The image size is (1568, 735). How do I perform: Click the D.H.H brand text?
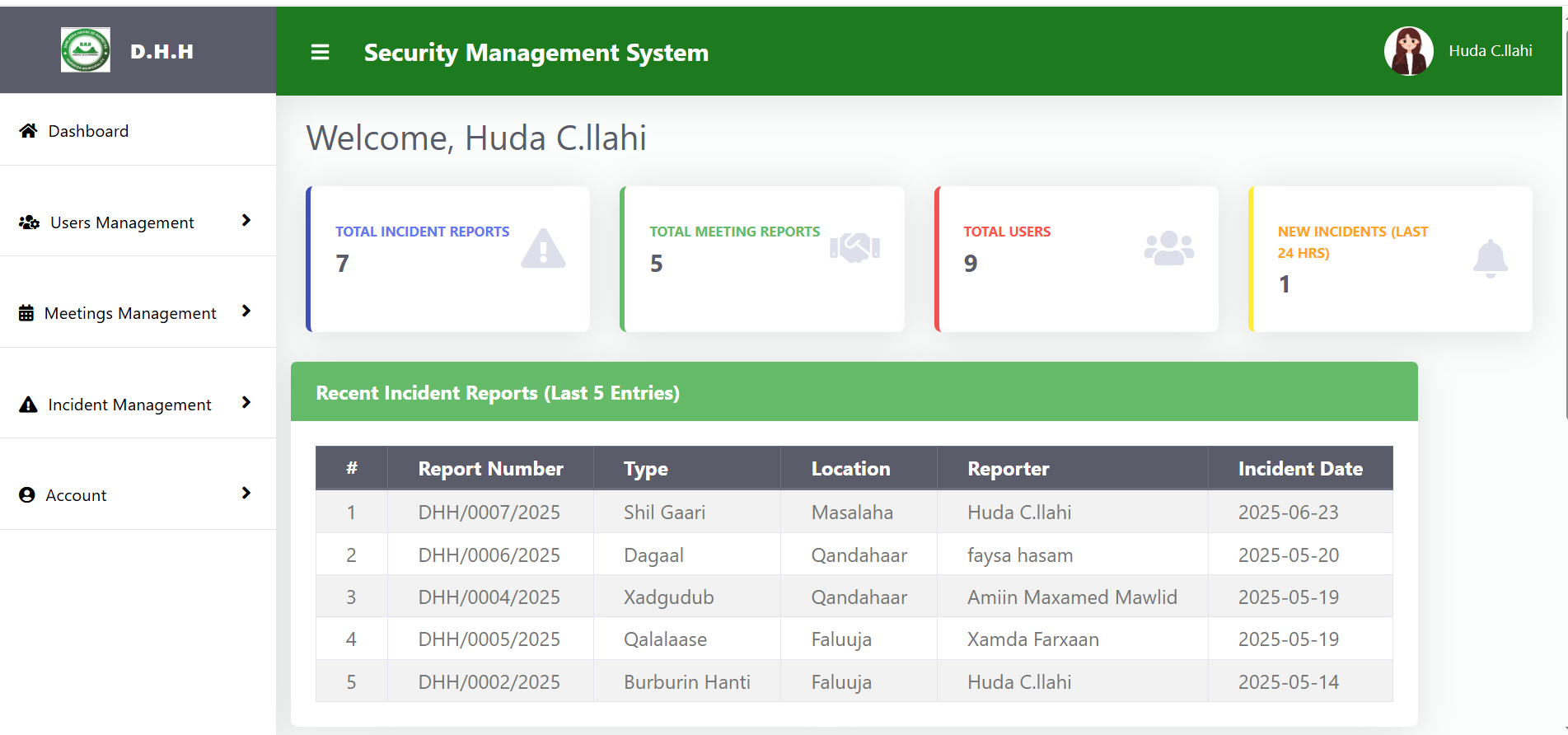162,52
